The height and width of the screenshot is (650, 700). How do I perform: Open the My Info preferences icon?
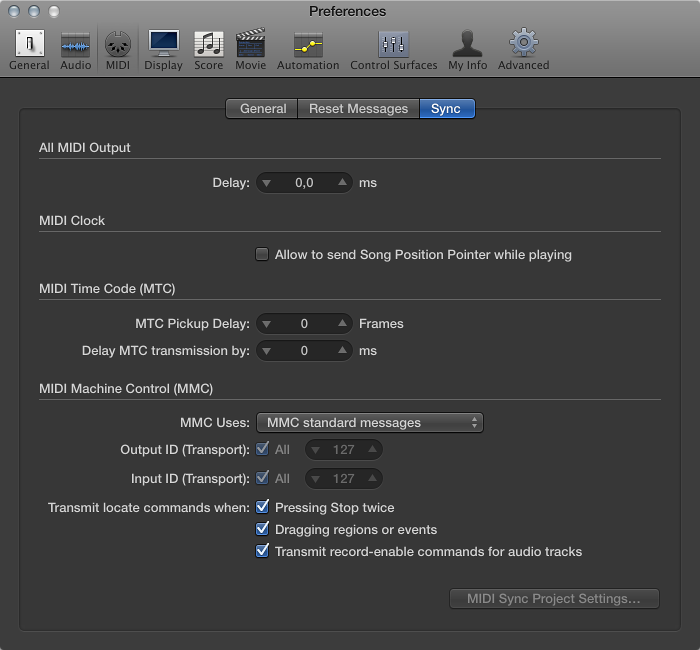click(x=467, y=43)
